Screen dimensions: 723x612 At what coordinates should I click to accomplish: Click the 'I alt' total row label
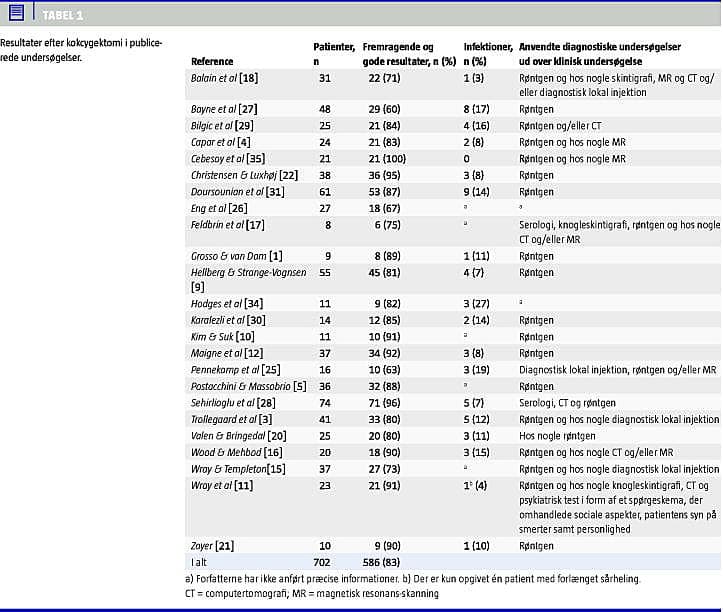click(199, 562)
